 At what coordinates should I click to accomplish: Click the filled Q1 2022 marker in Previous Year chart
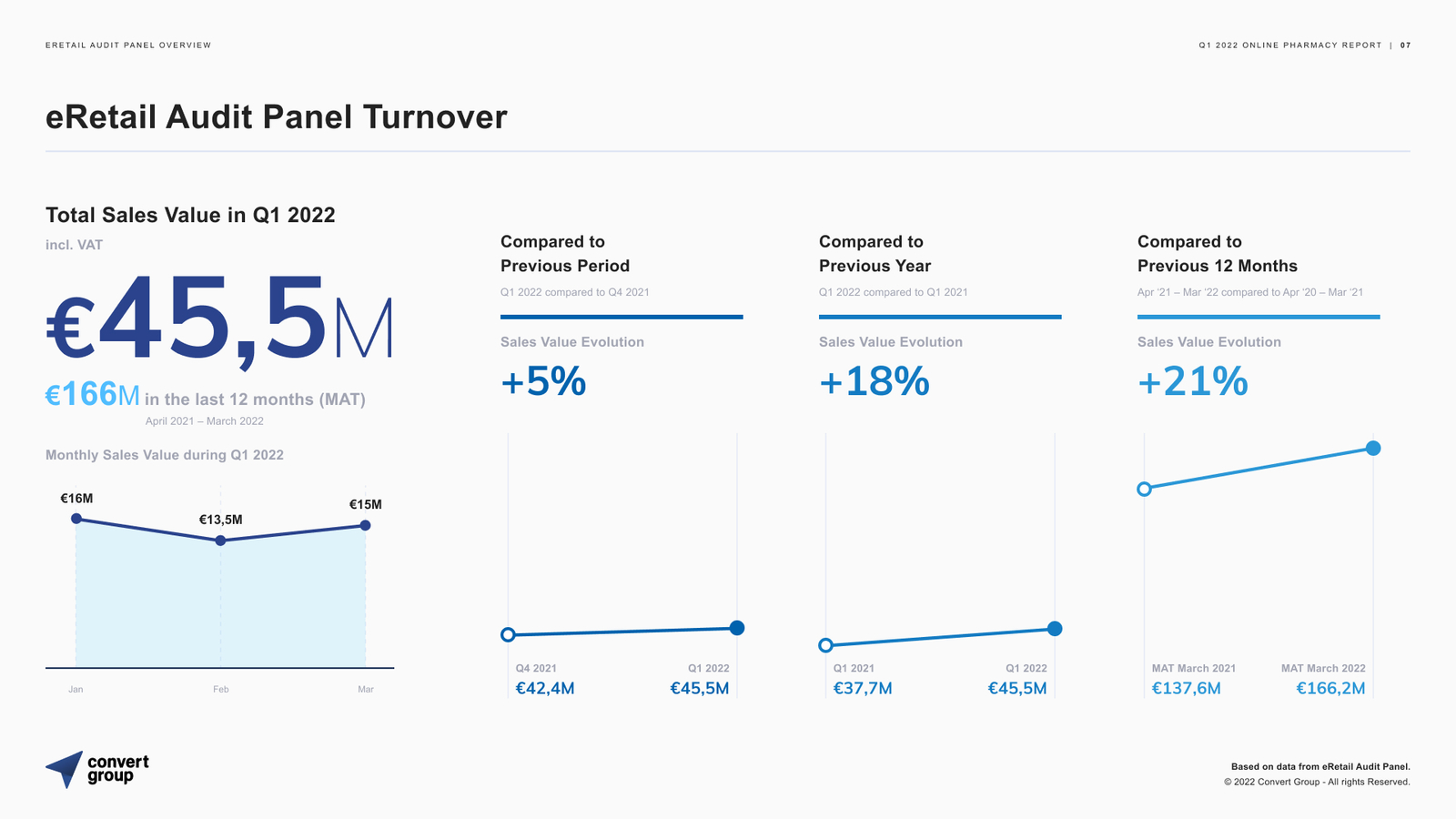(1055, 629)
